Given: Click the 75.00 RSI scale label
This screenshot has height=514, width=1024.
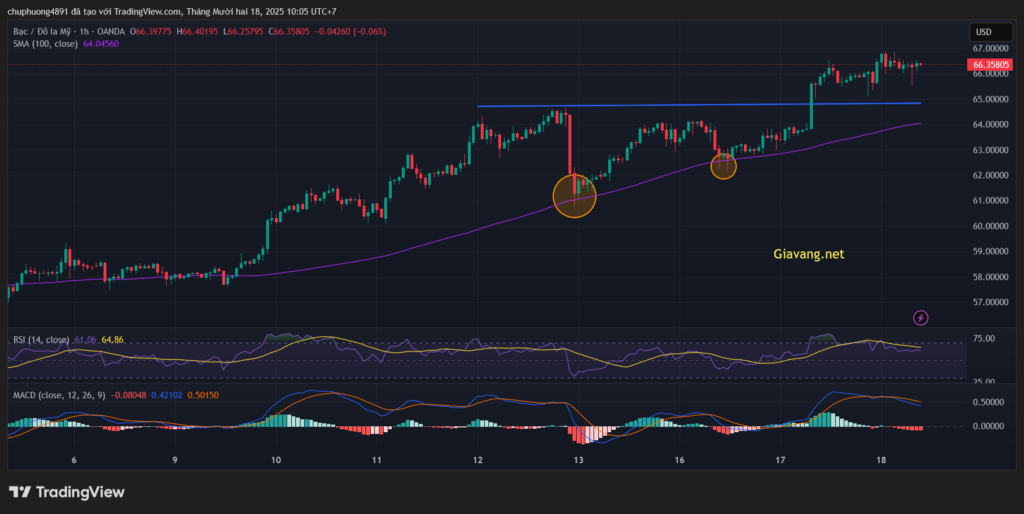Looking at the screenshot, I should (x=983, y=339).
